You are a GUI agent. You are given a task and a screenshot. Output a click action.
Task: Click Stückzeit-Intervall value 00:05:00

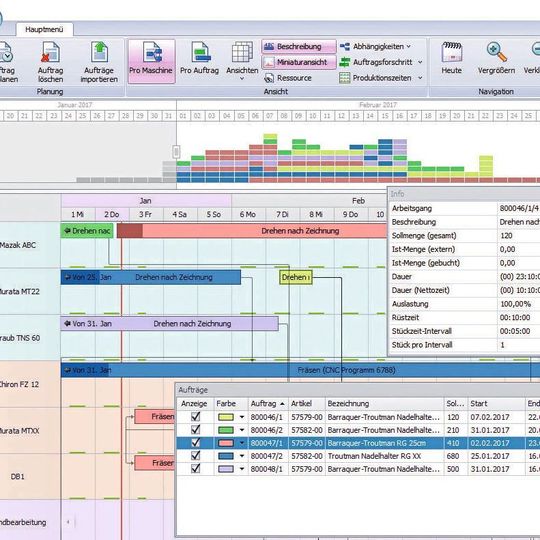[515, 331]
